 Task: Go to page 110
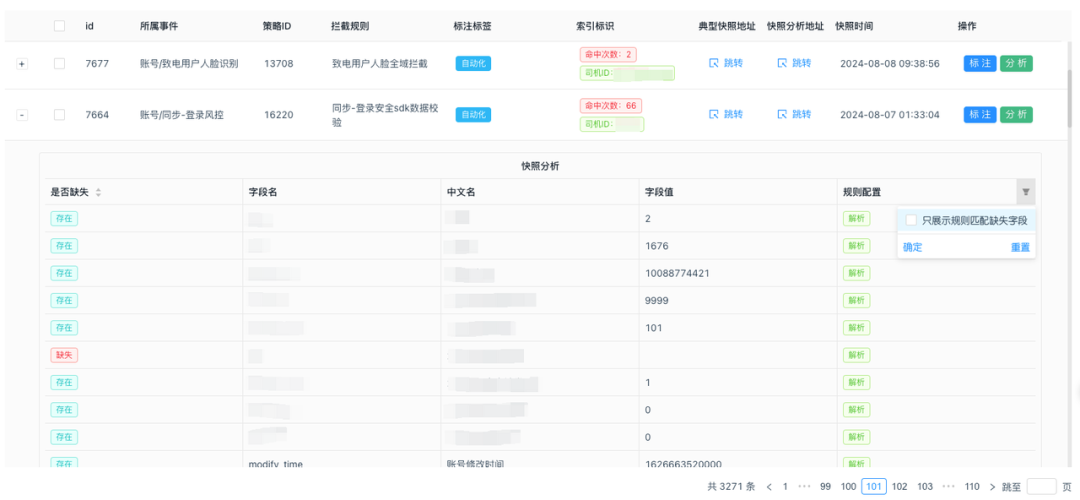pos(972,487)
